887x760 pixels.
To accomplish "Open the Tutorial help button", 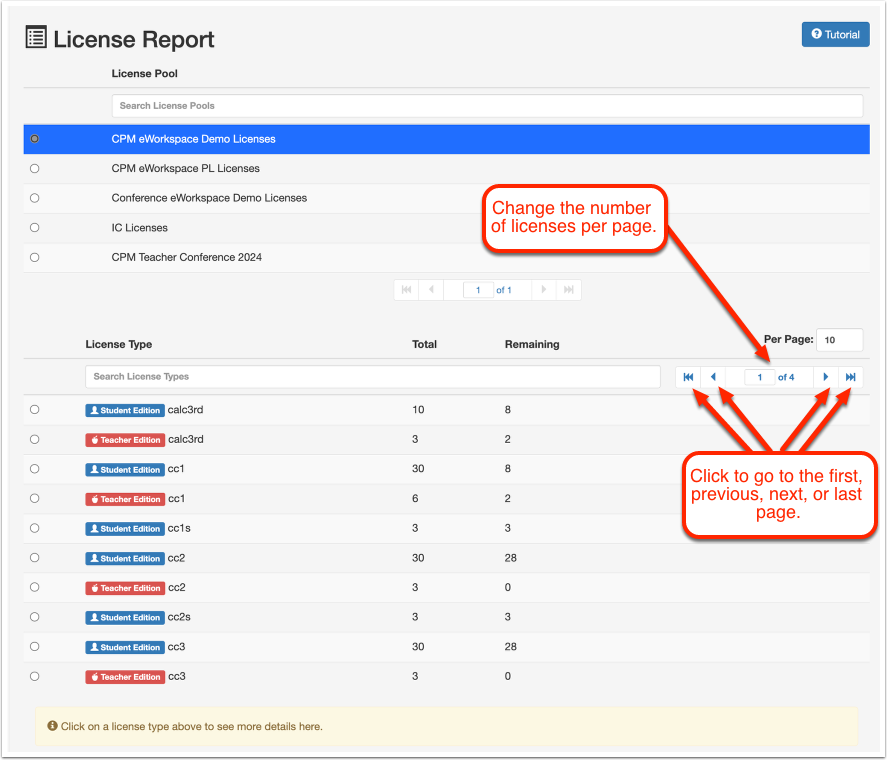I will pyautogui.click(x=835, y=35).
